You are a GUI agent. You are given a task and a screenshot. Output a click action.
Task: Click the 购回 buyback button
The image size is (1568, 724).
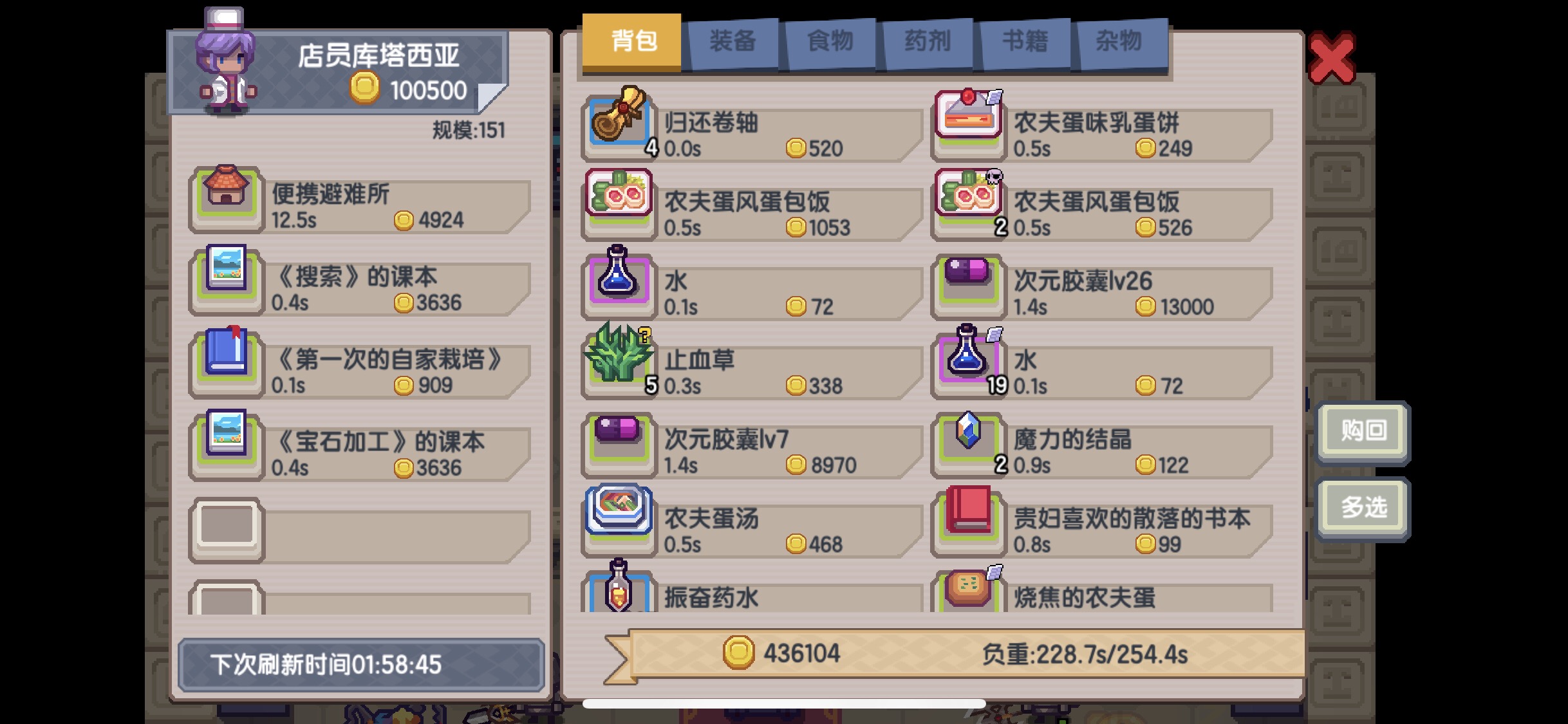[1363, 431]
